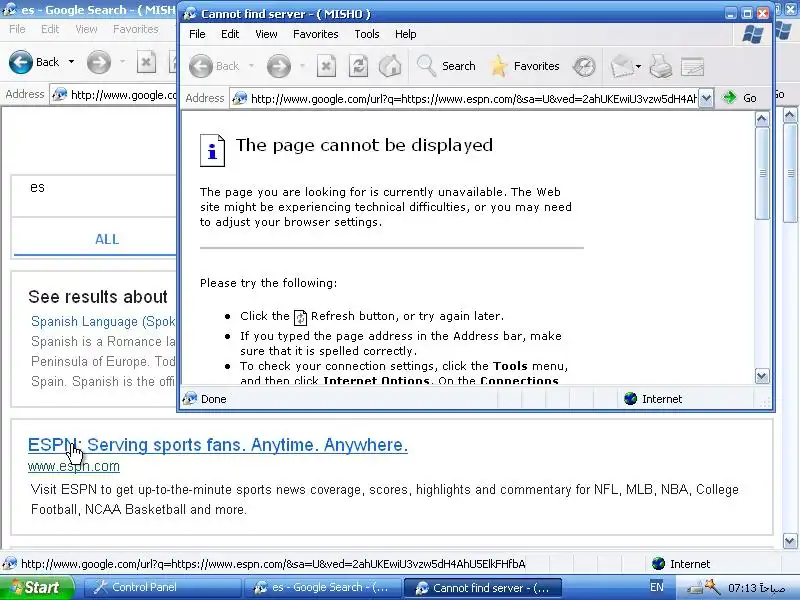Open Favorites menu in Cannot find server window

315,34
